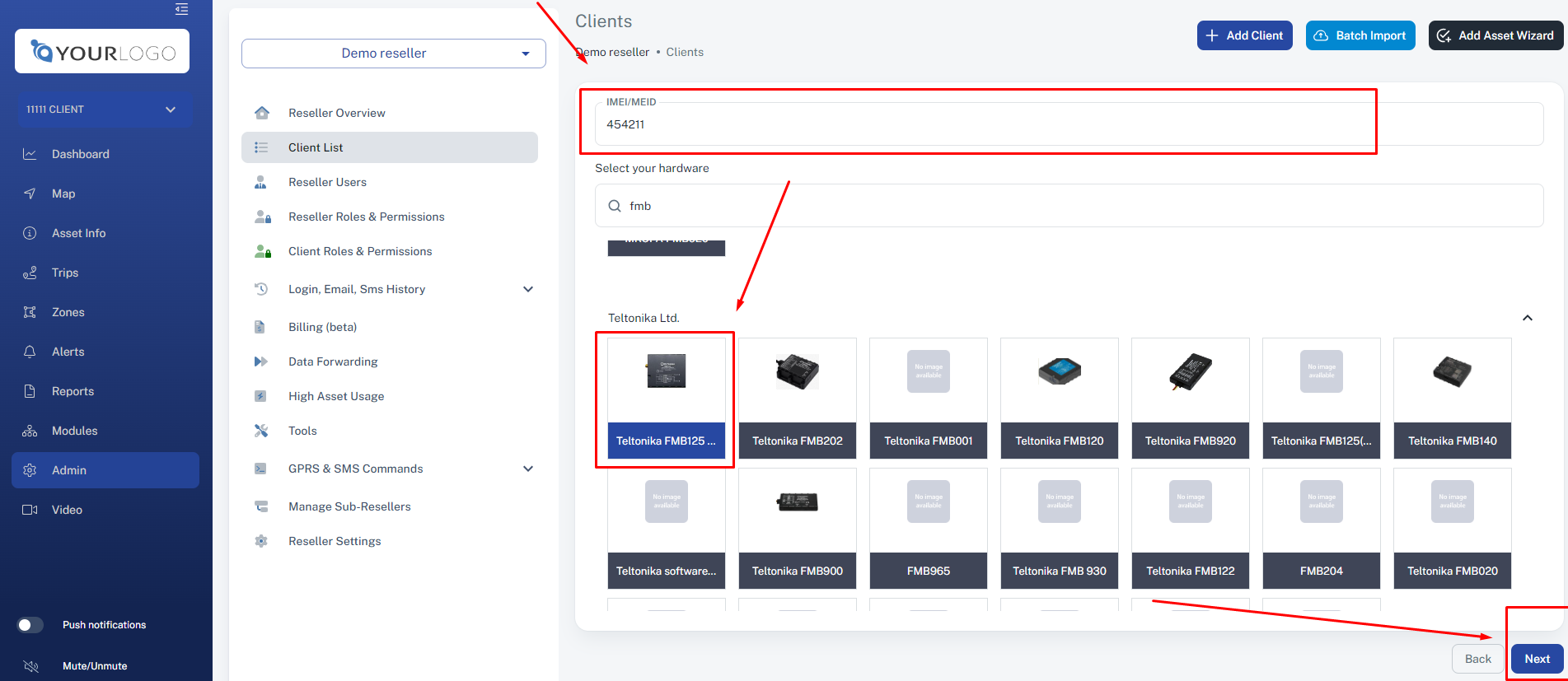This screenshot has height=681, width=1568.
Task: Click the Alerts bell icon
Action: [30, 352]
